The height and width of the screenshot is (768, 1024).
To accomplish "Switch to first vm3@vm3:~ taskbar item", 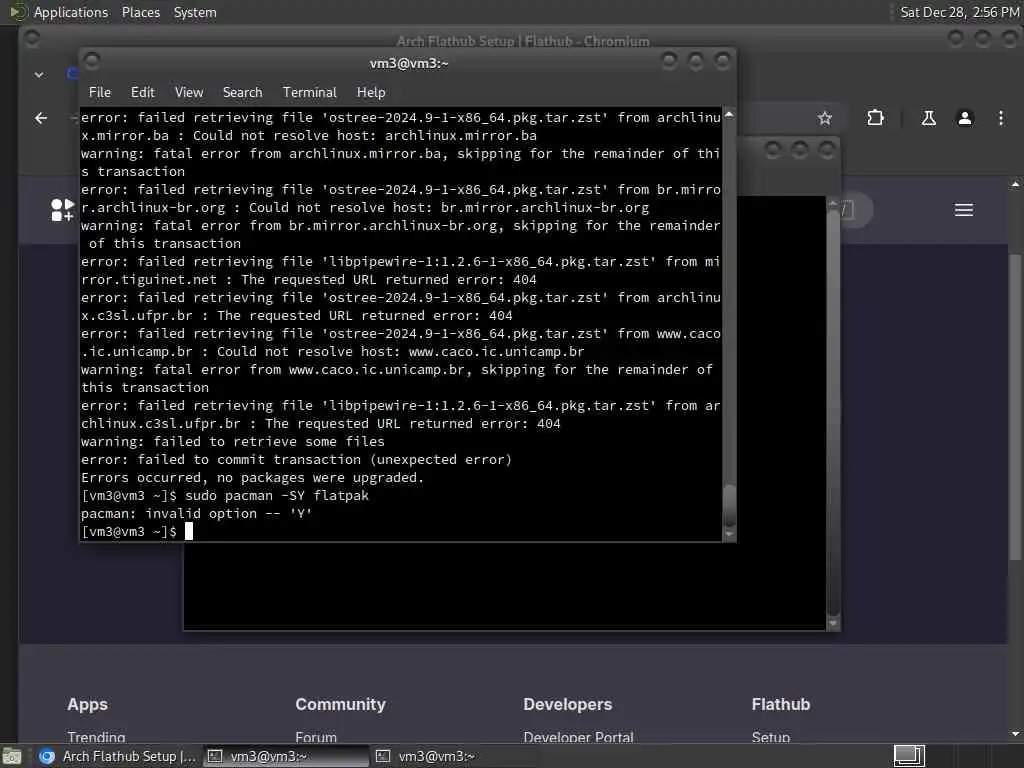I will point(285,756).
